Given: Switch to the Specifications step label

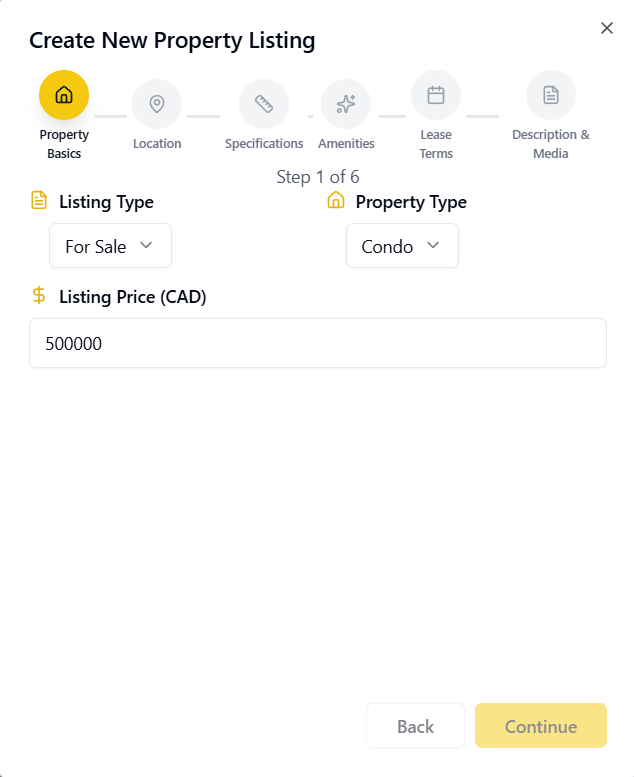Looking at the screenshot, I should (x=264, y=144).
